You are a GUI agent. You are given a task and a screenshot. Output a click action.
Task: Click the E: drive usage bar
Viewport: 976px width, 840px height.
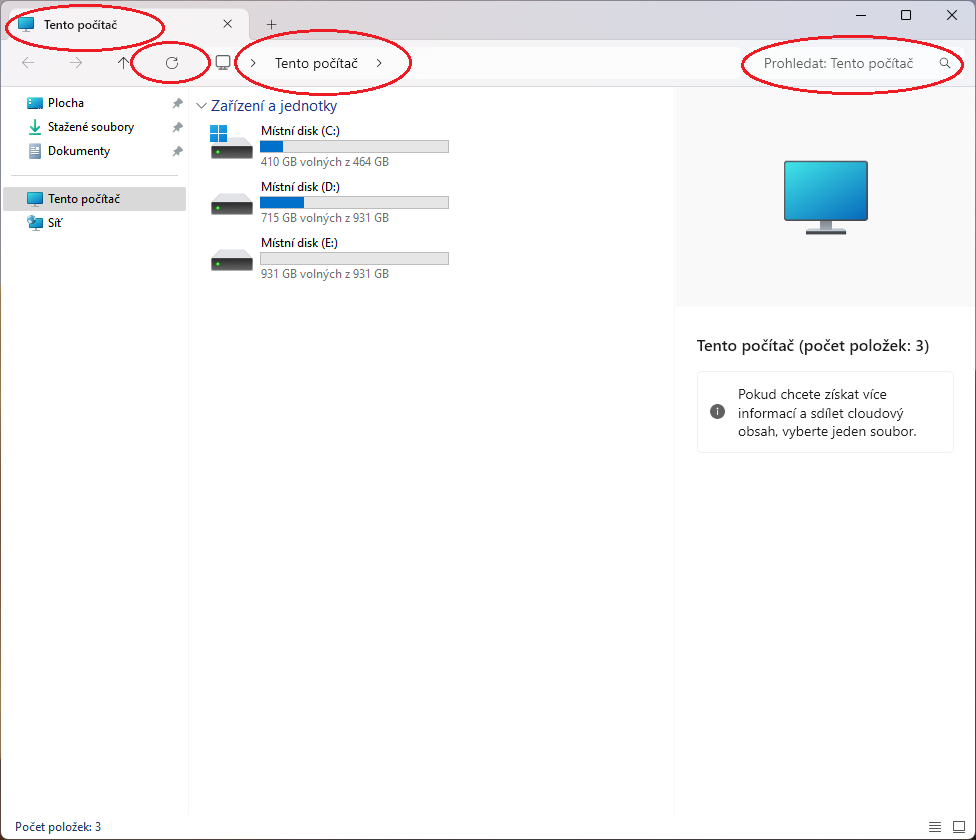point(354,258)
